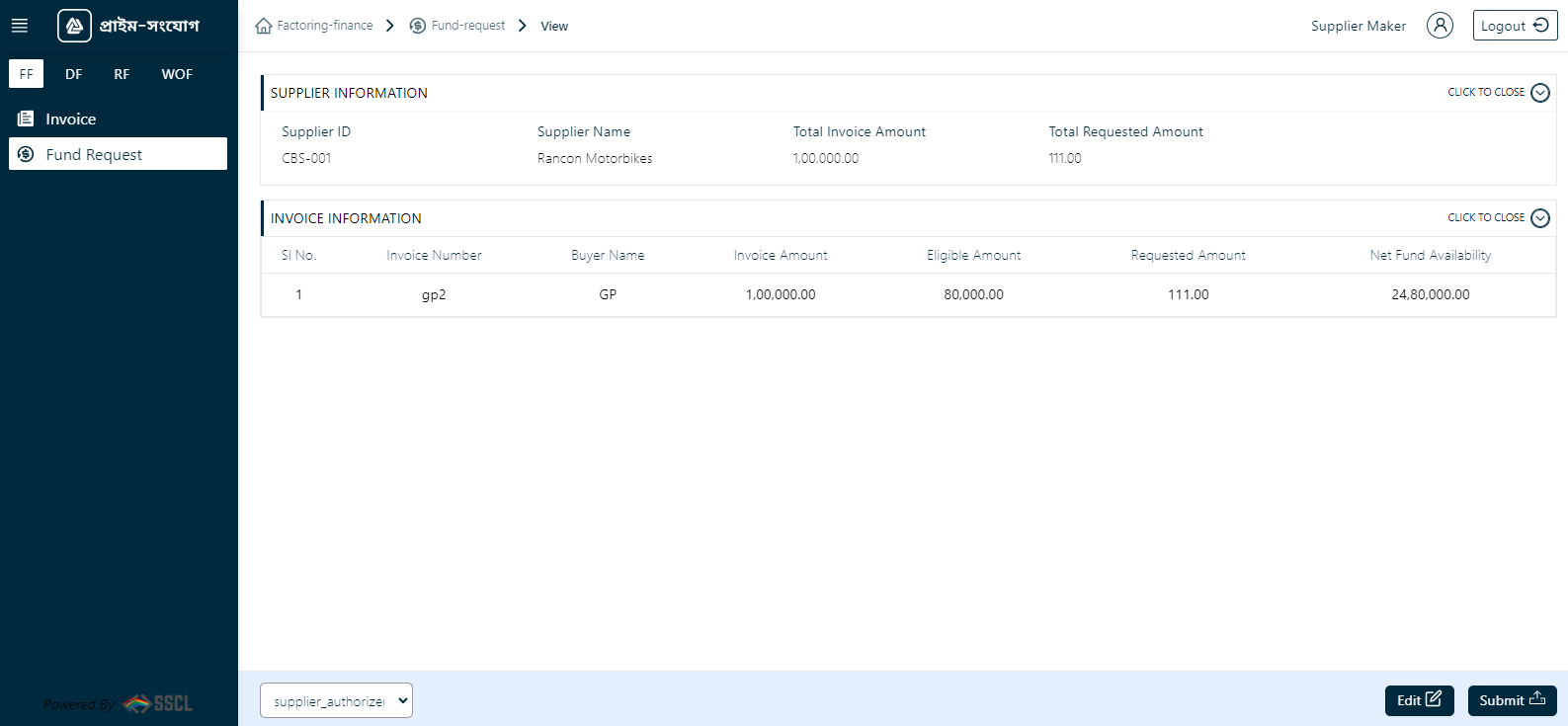Switch to the FF tab

[x=27, y=74]
